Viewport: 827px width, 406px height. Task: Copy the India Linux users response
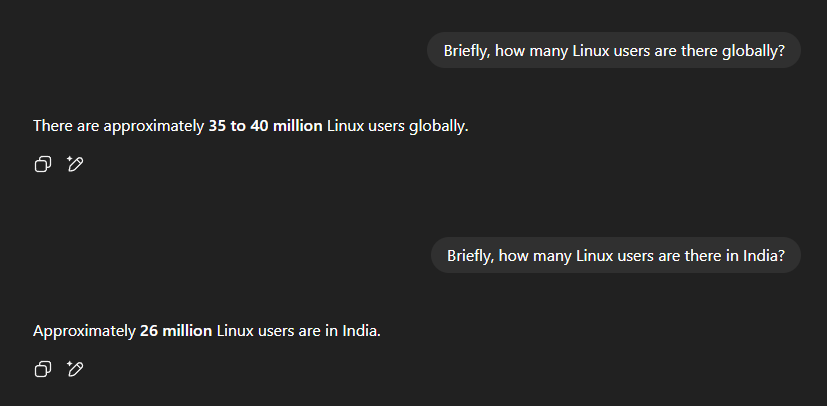click(x=42, y=369)
